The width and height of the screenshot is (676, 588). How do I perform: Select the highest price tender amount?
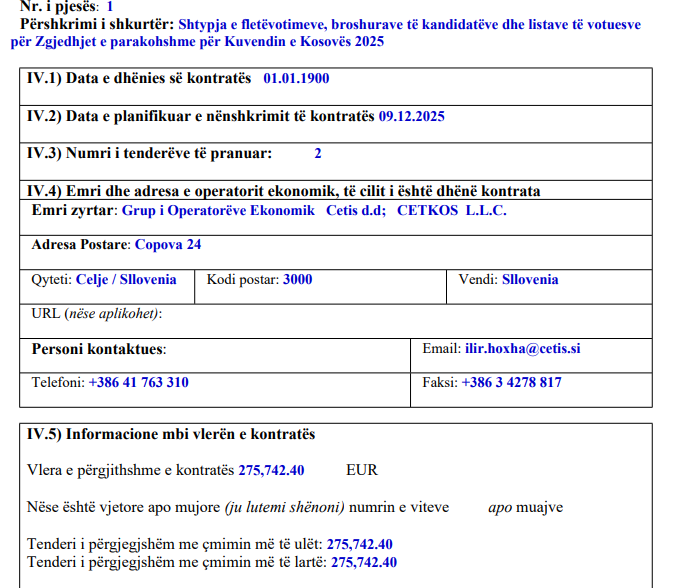click(364, 562)
